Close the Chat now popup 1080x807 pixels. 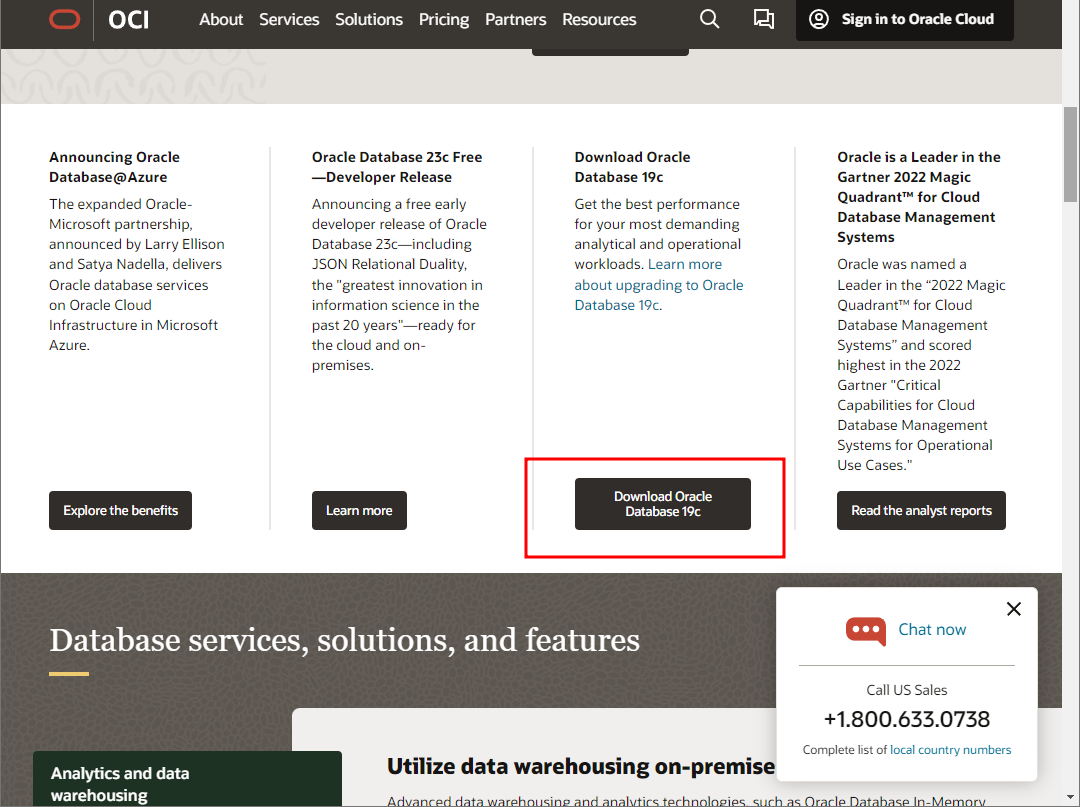tap(1013, 609)
